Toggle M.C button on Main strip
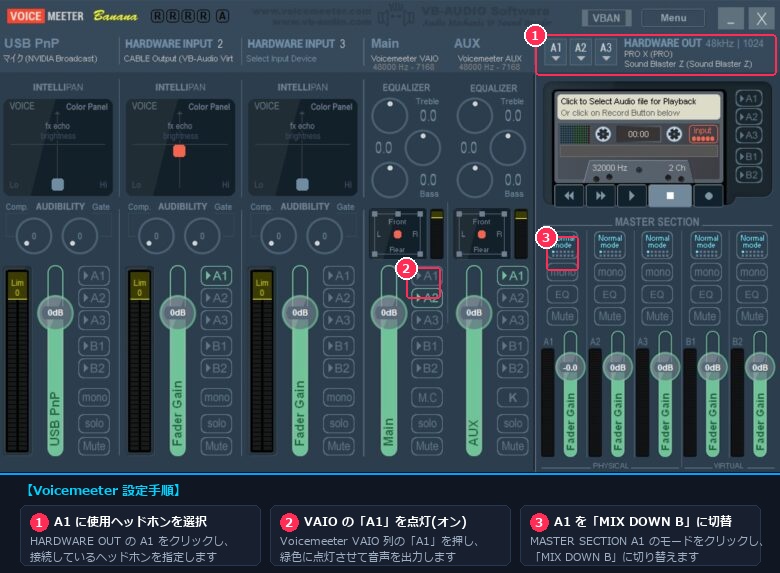780x573 pixels. pos(427,397)
